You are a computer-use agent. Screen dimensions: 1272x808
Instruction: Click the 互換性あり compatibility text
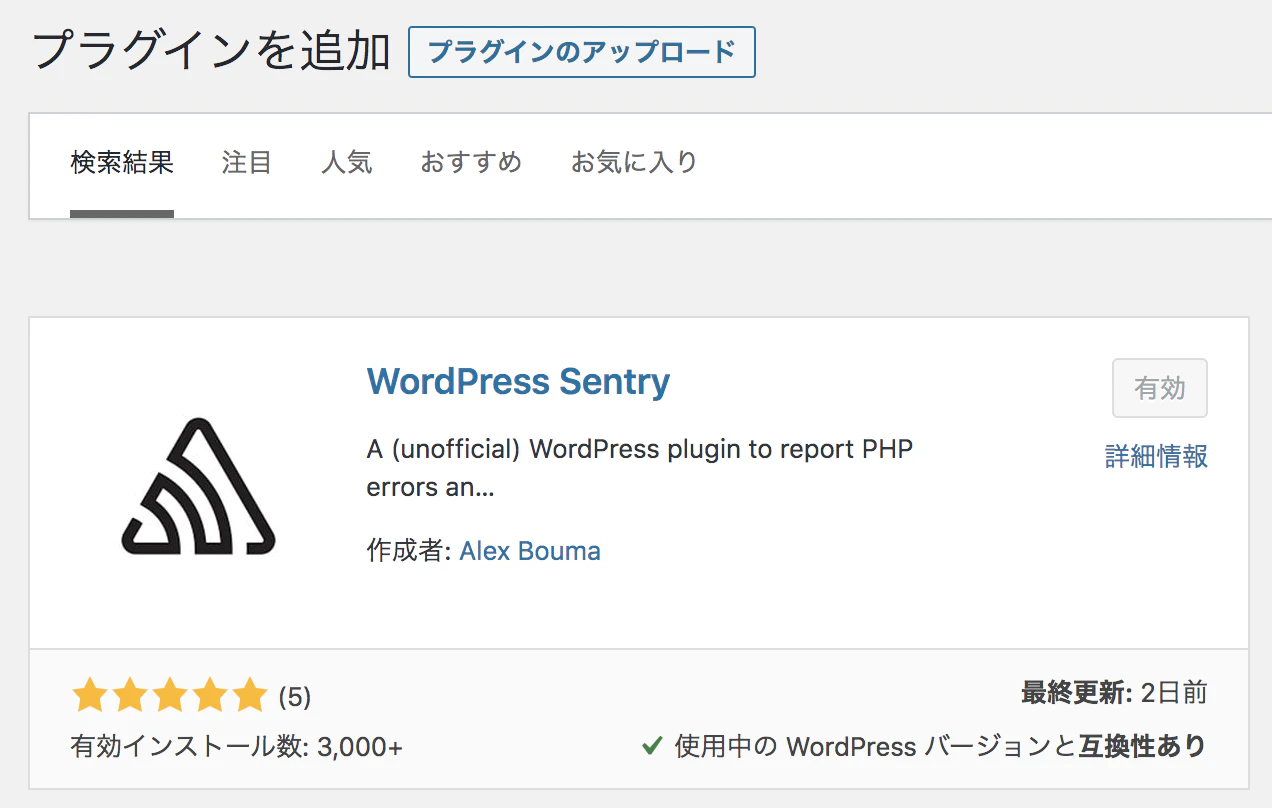[1142, 746]
